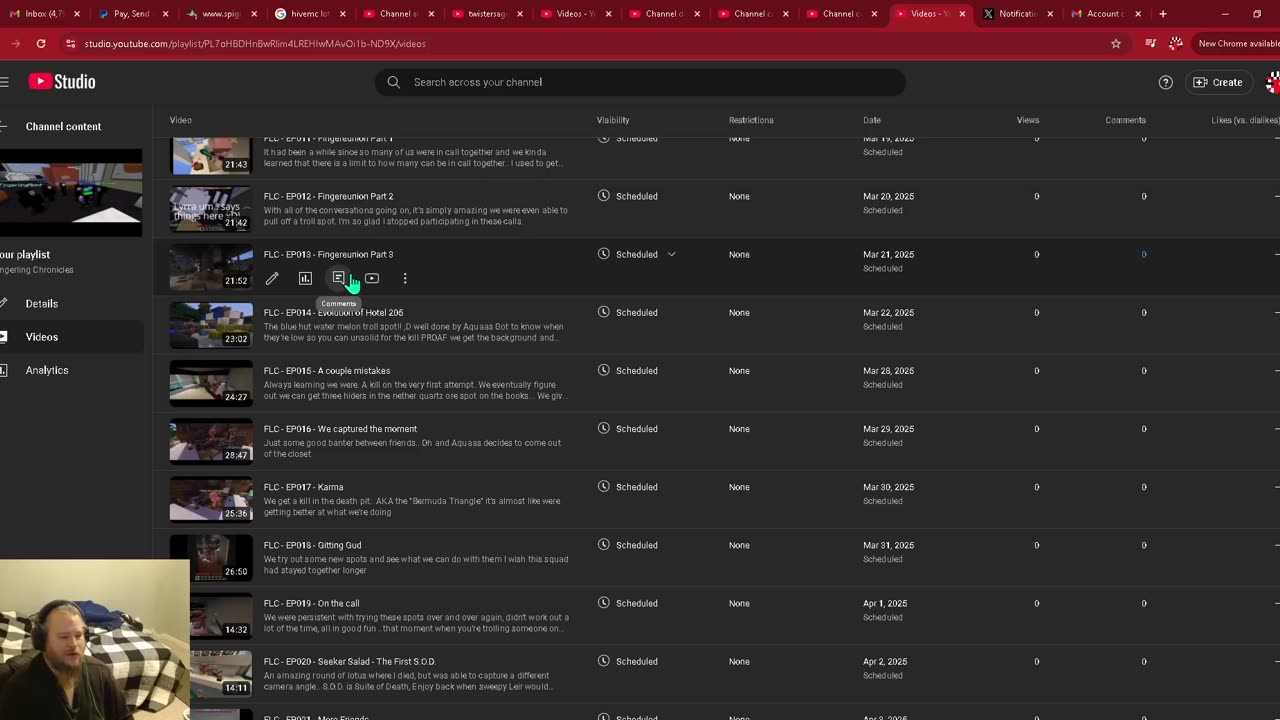Click EP014 thumbnail showing 23:02
This screenshot has height=720, width=1280.
pos(211,323)
